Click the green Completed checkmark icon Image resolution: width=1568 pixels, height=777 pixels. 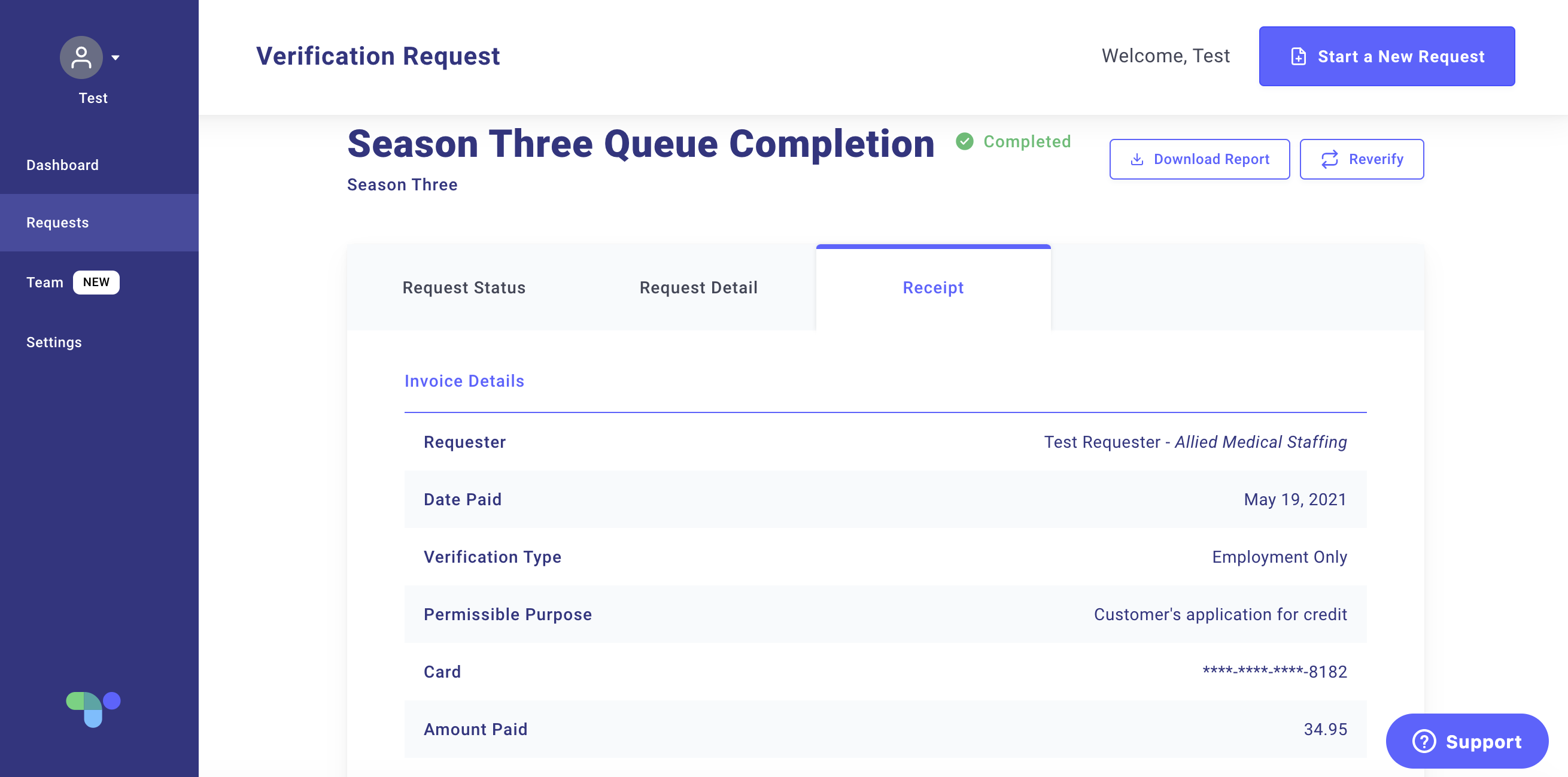click(x=964, y=141)
